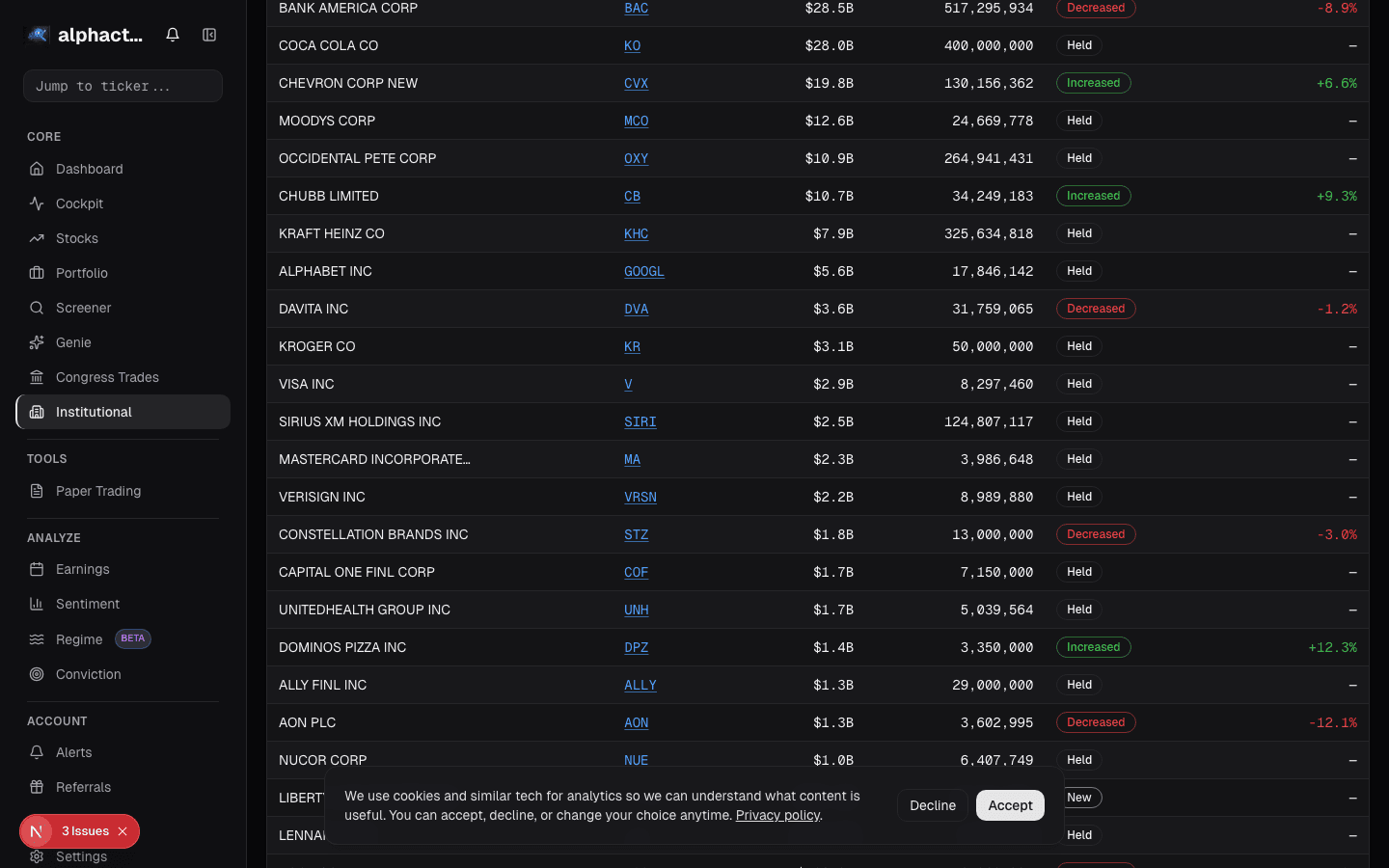Open the Sentiment chart icon

pos(38,604)
